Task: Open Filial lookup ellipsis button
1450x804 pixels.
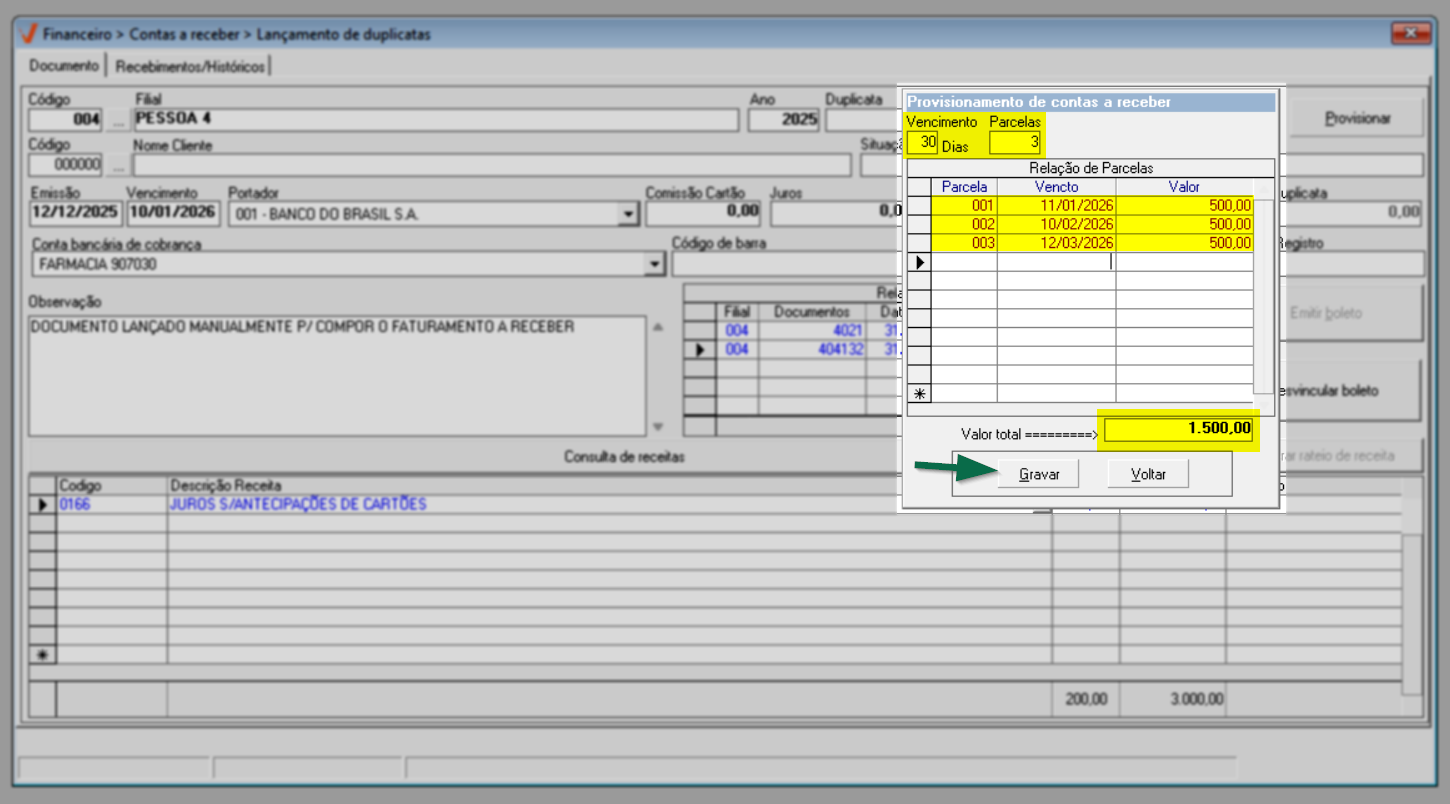Action: [119, 120]
